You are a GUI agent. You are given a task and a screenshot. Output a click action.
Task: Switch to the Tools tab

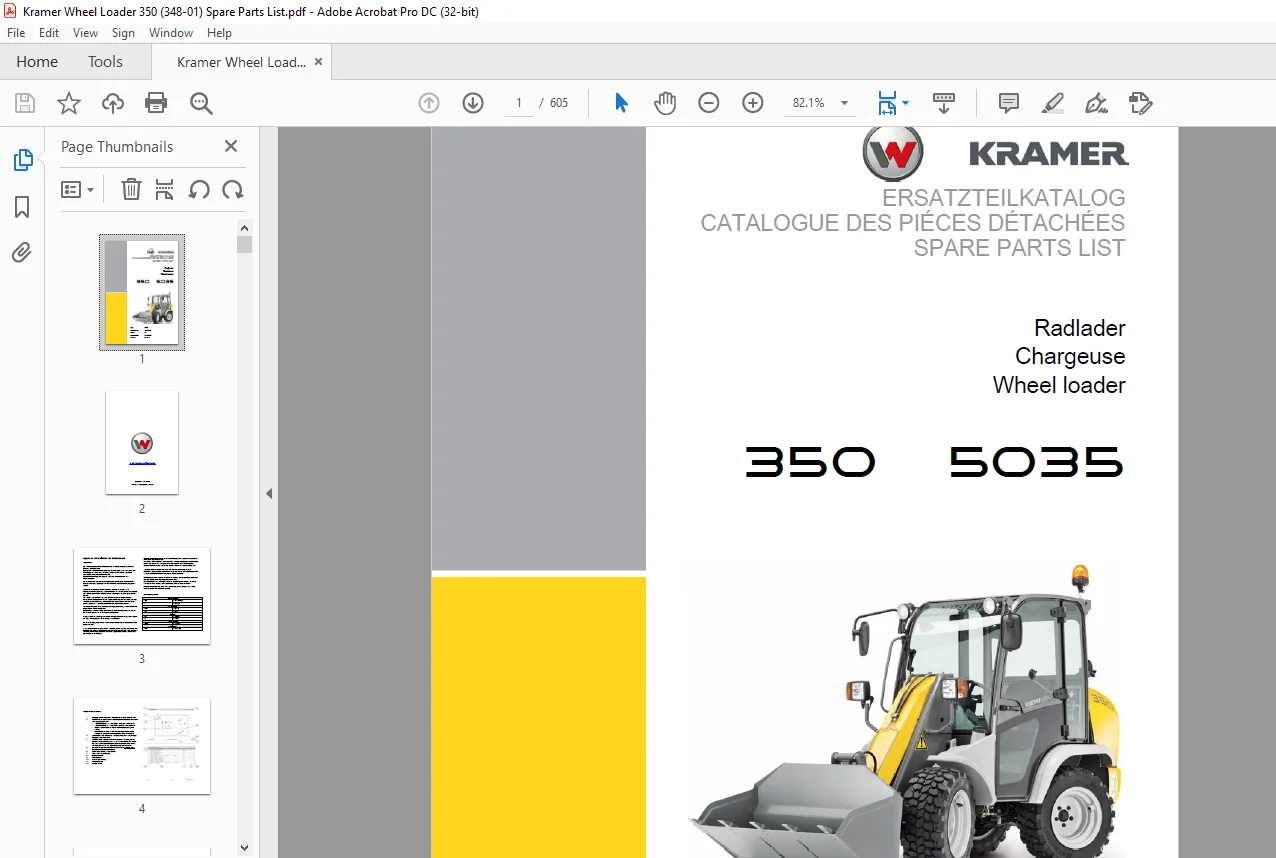[105, 62]
